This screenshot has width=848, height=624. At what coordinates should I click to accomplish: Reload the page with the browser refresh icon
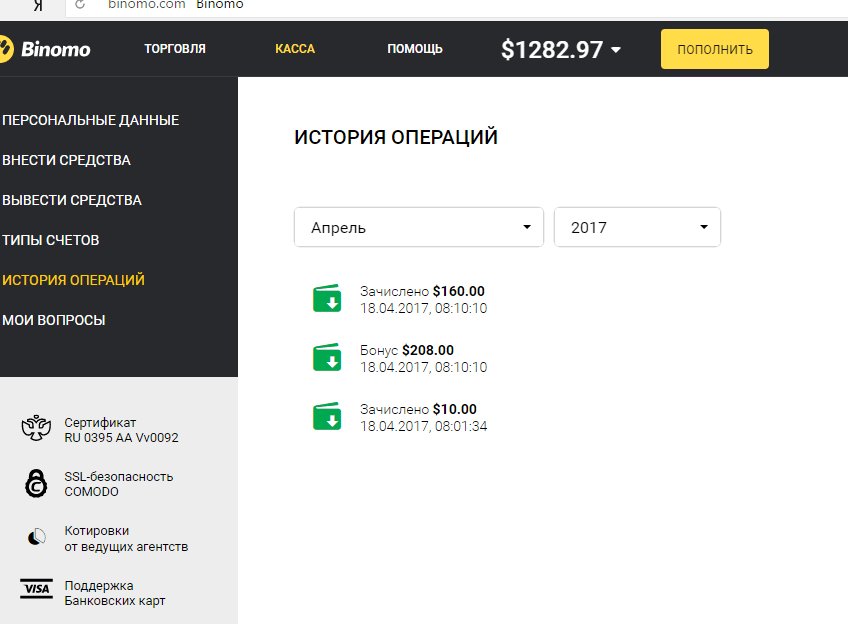[x=80, y=5]
